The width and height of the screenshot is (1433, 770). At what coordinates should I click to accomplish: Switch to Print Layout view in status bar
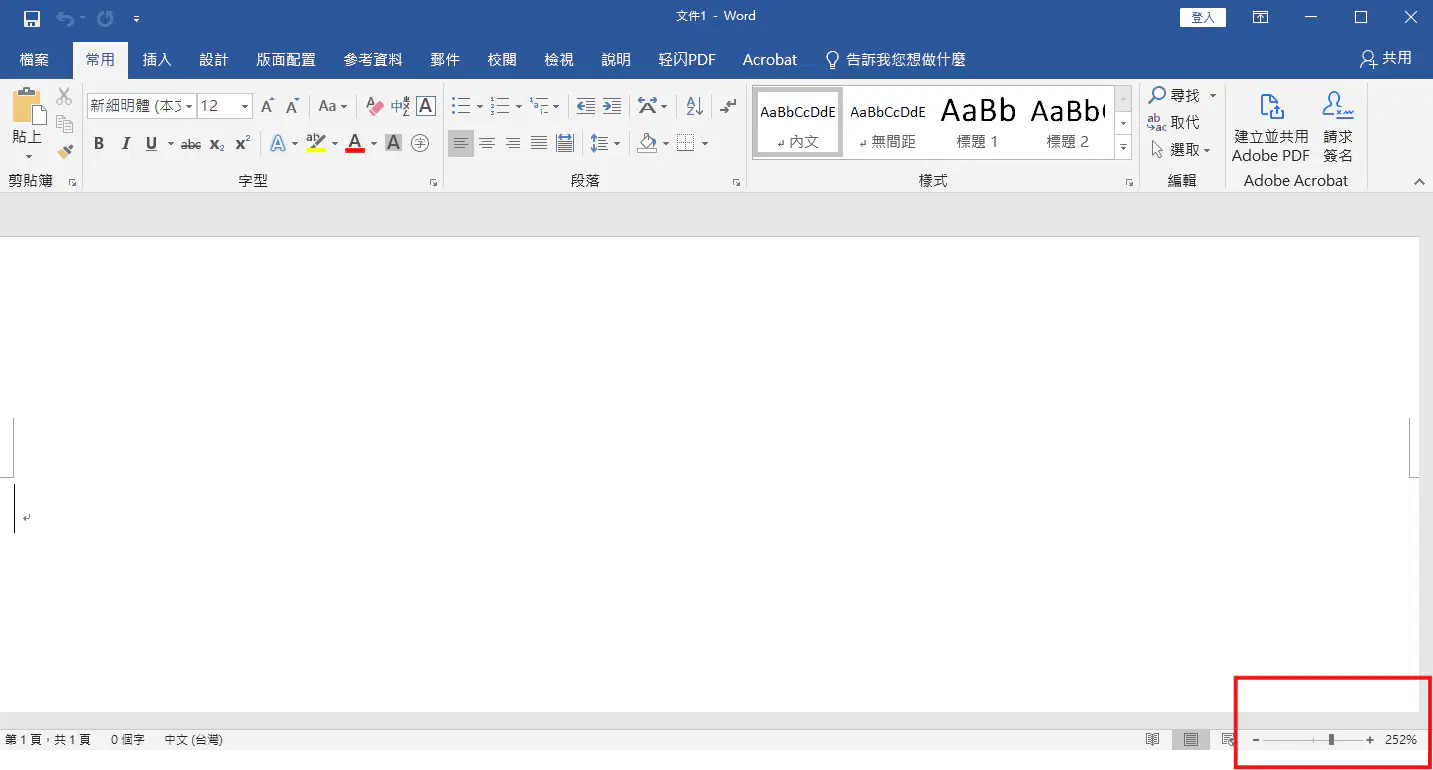coord(1191,740)
